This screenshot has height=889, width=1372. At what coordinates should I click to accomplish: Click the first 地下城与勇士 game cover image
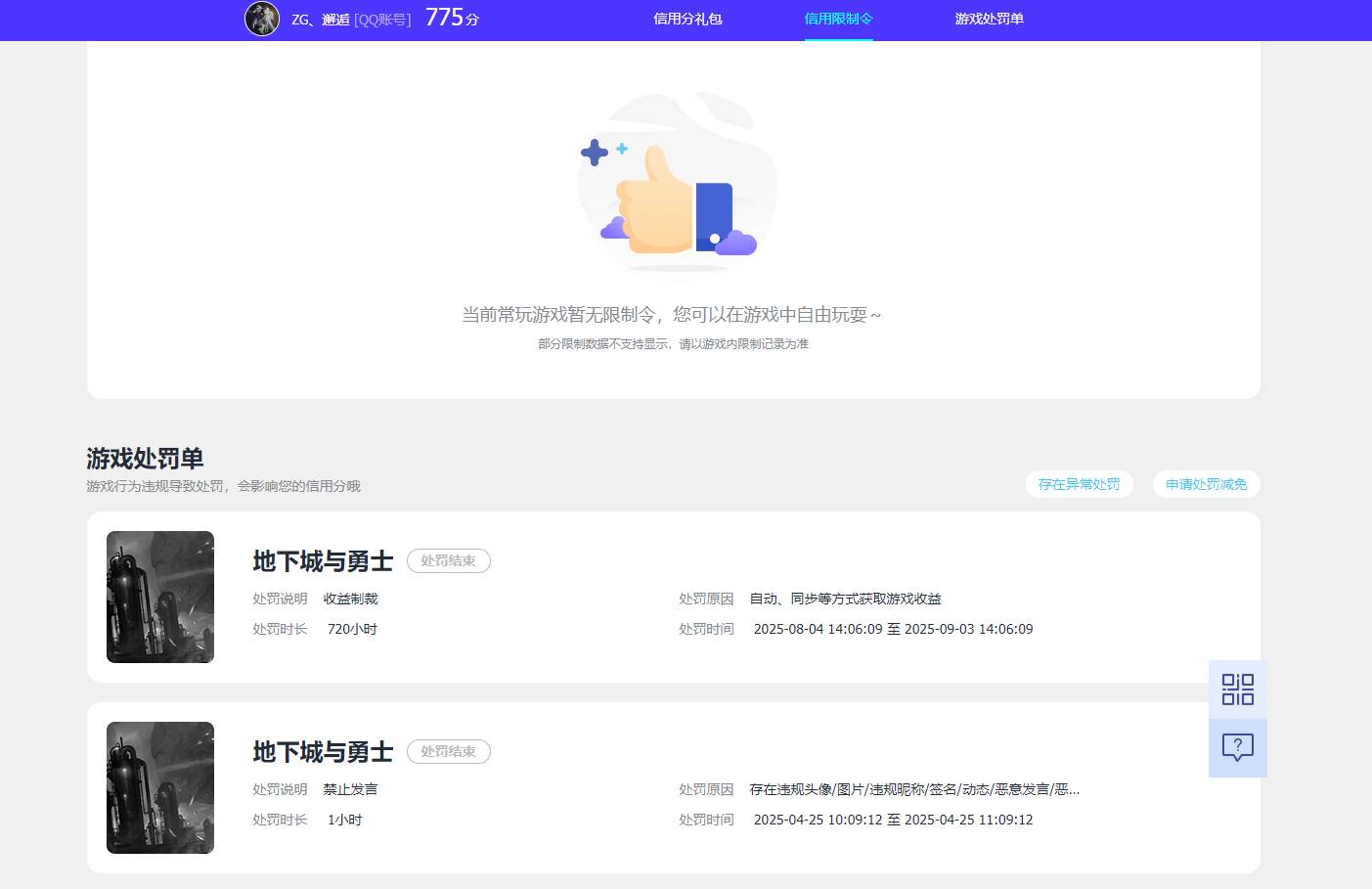pos(159,597)
